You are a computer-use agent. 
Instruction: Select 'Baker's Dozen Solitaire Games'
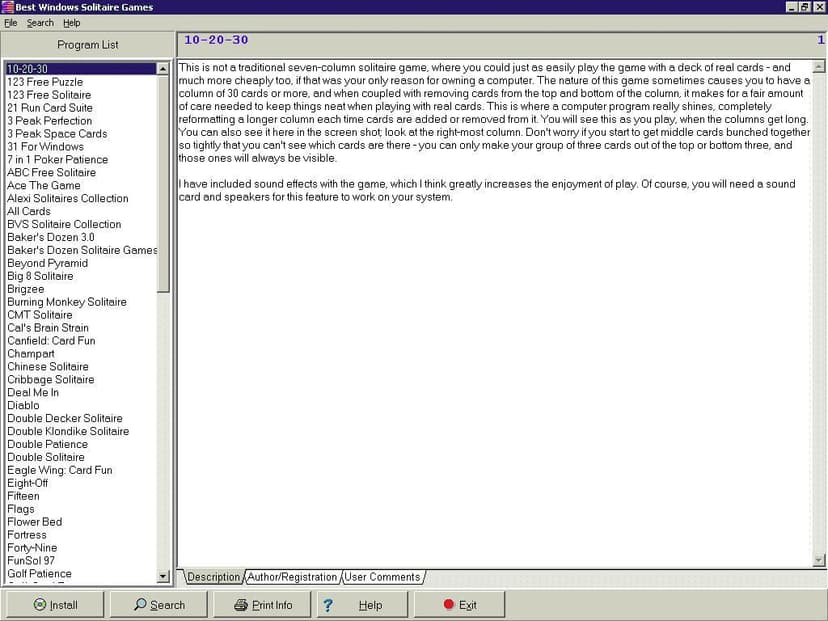82,250
